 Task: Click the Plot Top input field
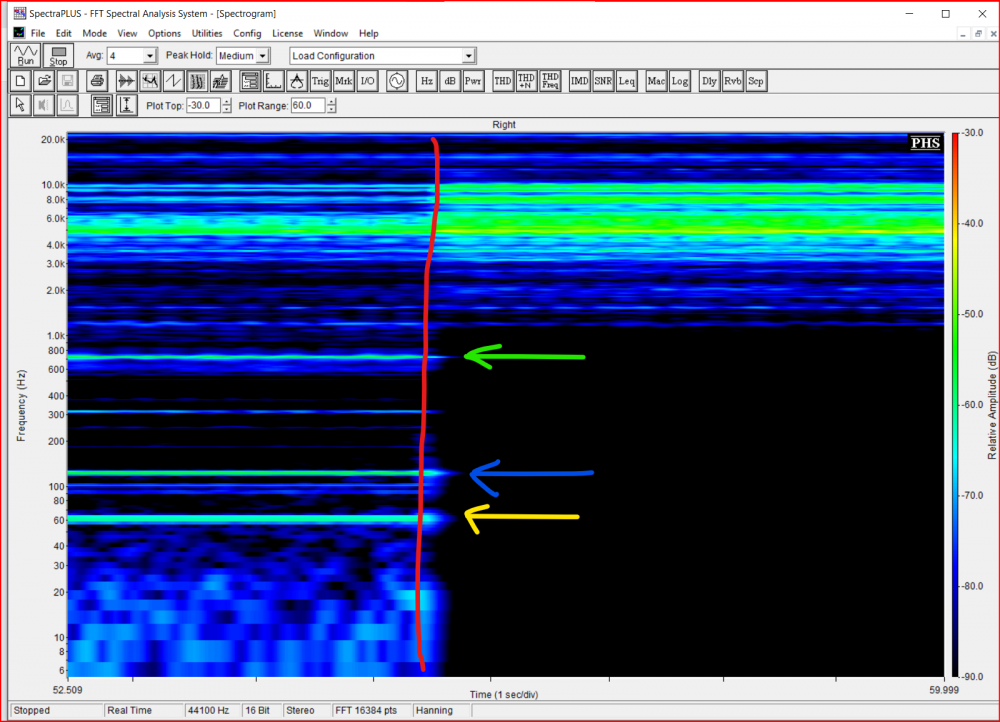pyautogui.click(x=203, y=106)
